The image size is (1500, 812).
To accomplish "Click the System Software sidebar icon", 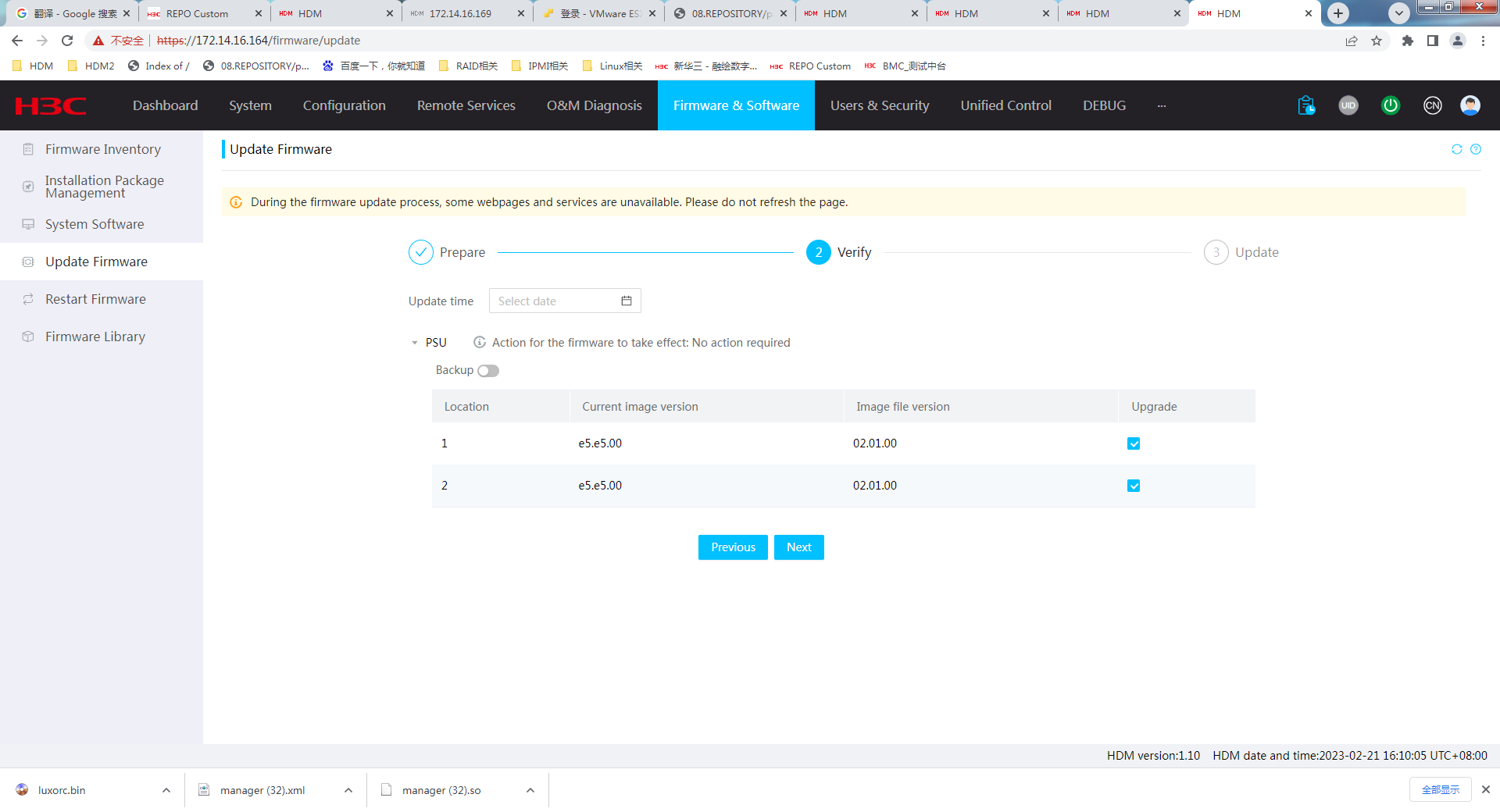I will click(28, 224).
